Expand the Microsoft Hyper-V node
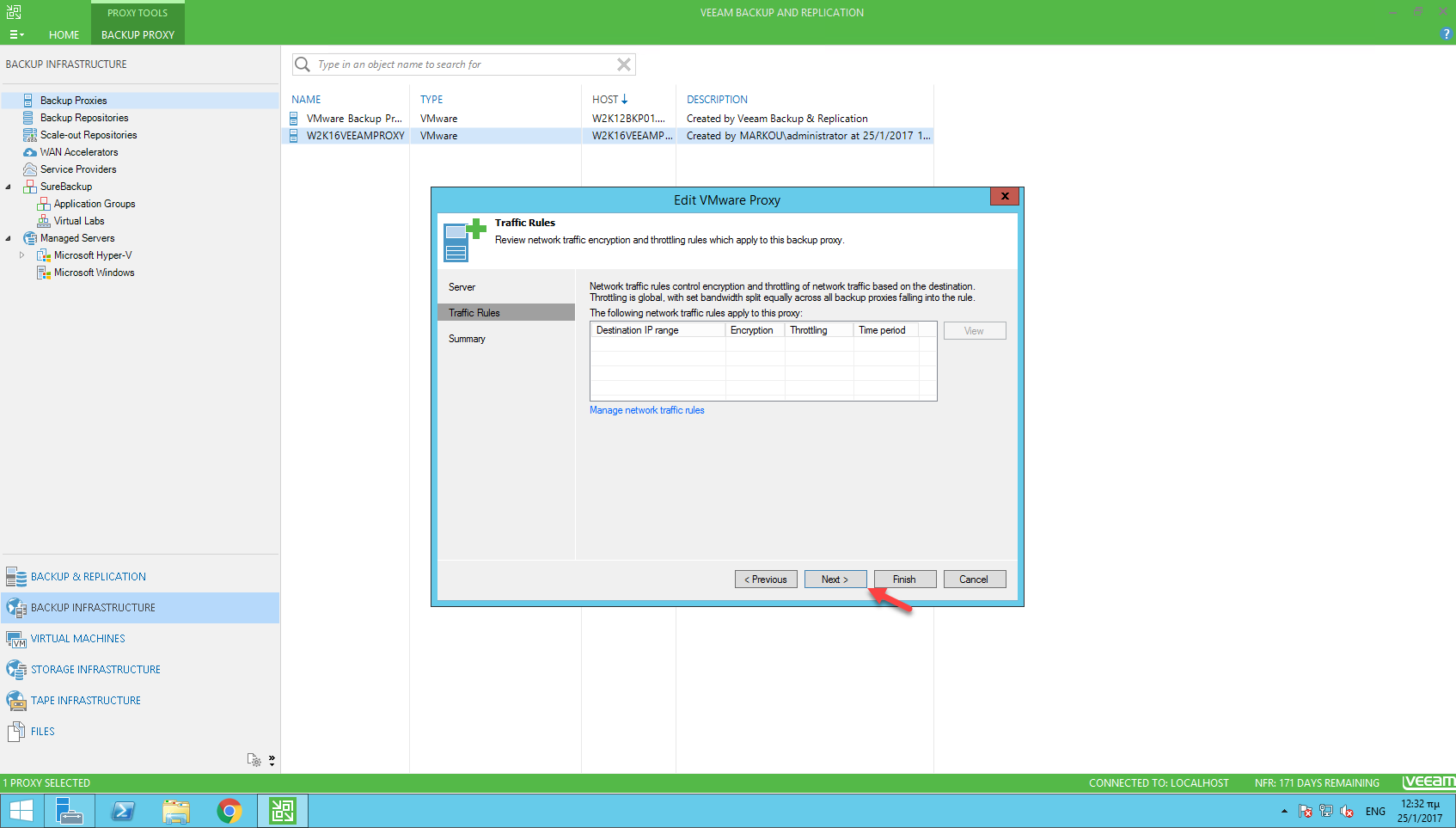Viewport: 1456px width, 828px height. (x=22, y=255)
